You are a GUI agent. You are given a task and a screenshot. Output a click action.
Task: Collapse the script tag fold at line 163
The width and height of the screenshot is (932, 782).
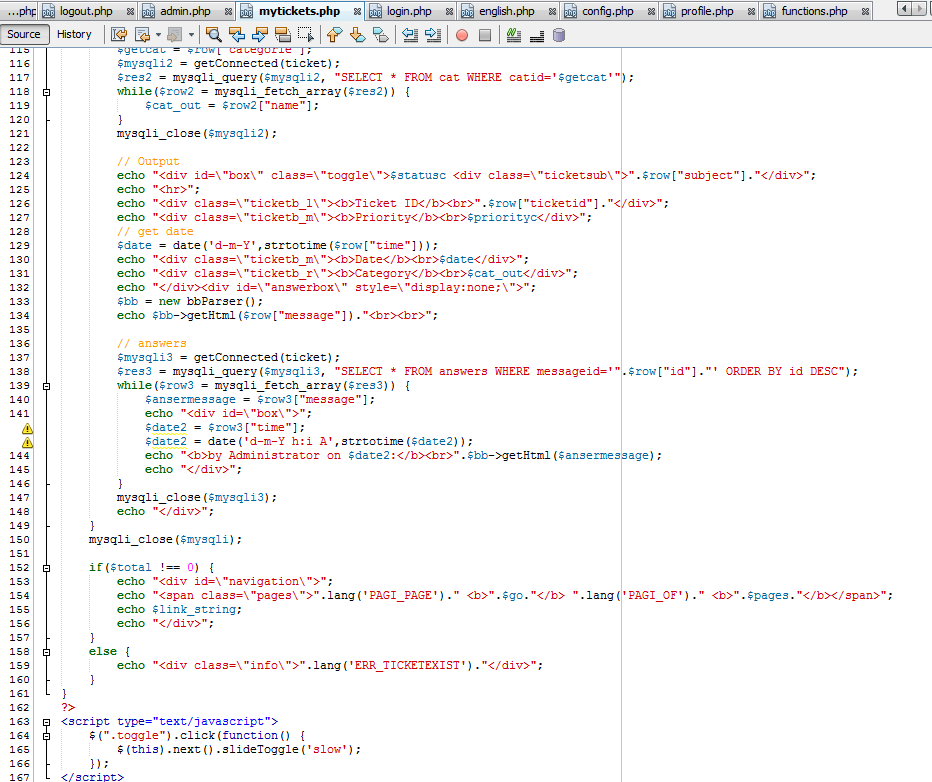[46, 722]
